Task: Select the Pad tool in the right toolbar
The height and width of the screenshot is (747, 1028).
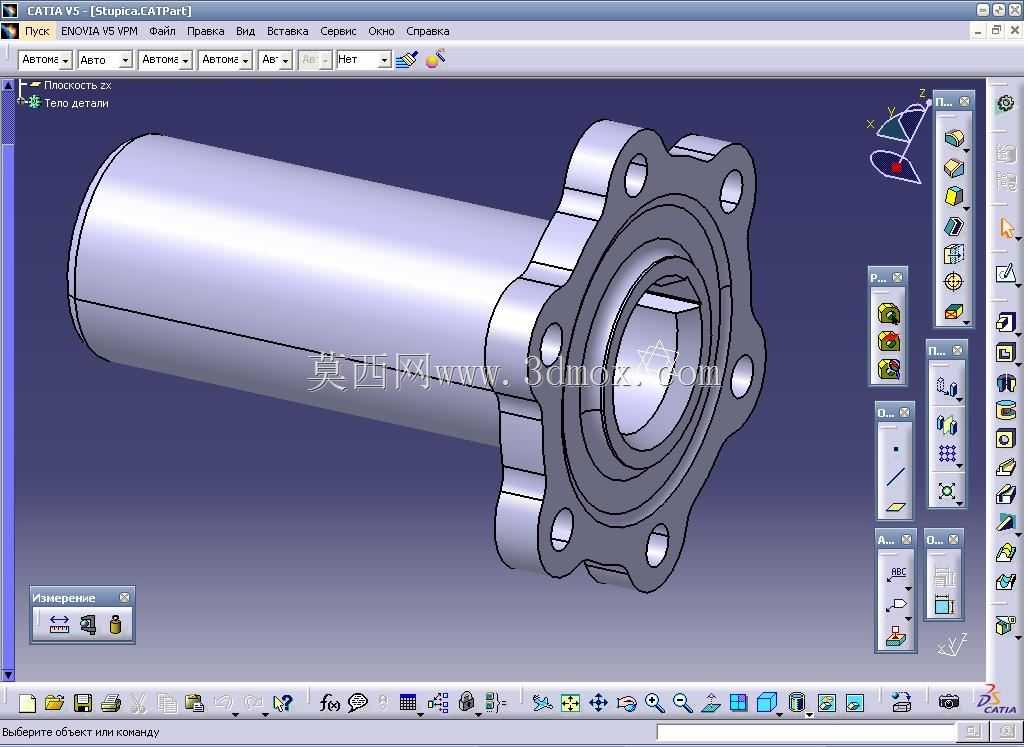Action: click(x=1005, y=321)
